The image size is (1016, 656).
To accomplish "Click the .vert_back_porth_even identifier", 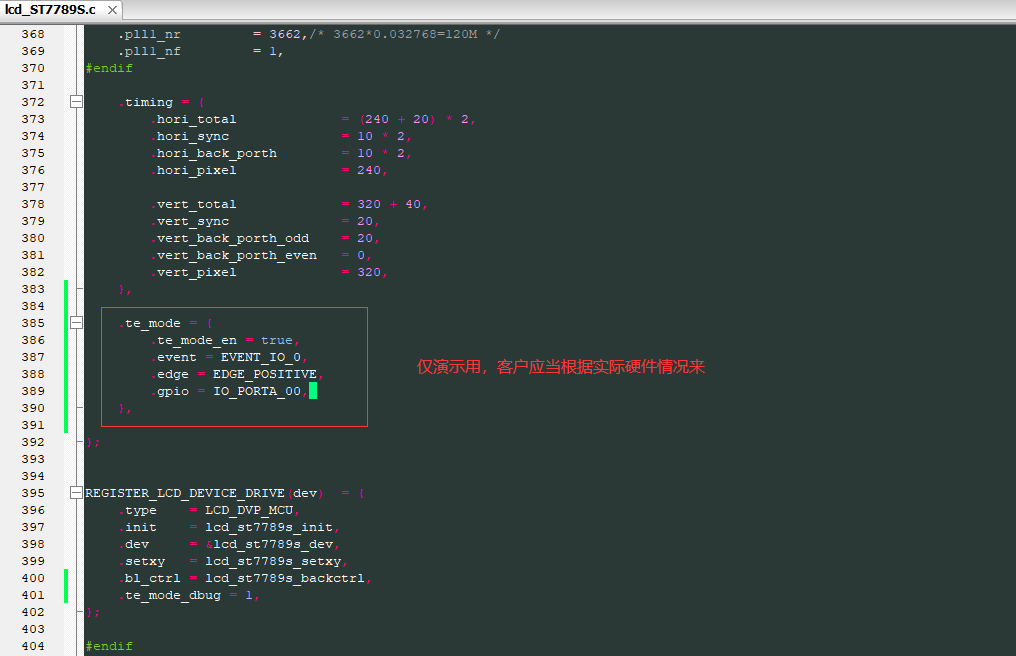I will point(234,255).
